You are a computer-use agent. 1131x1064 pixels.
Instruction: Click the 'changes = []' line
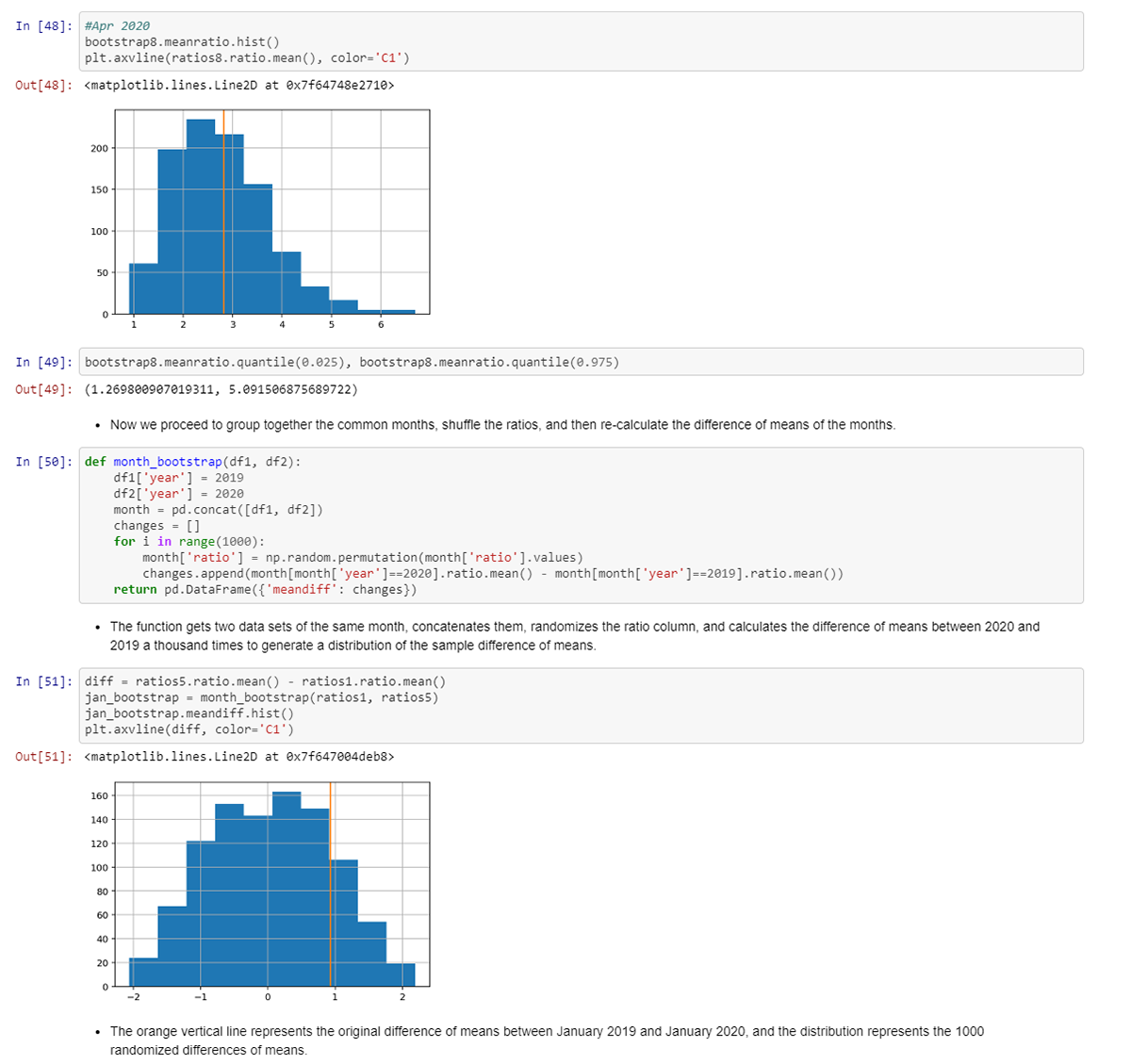[x=157, y=526]
